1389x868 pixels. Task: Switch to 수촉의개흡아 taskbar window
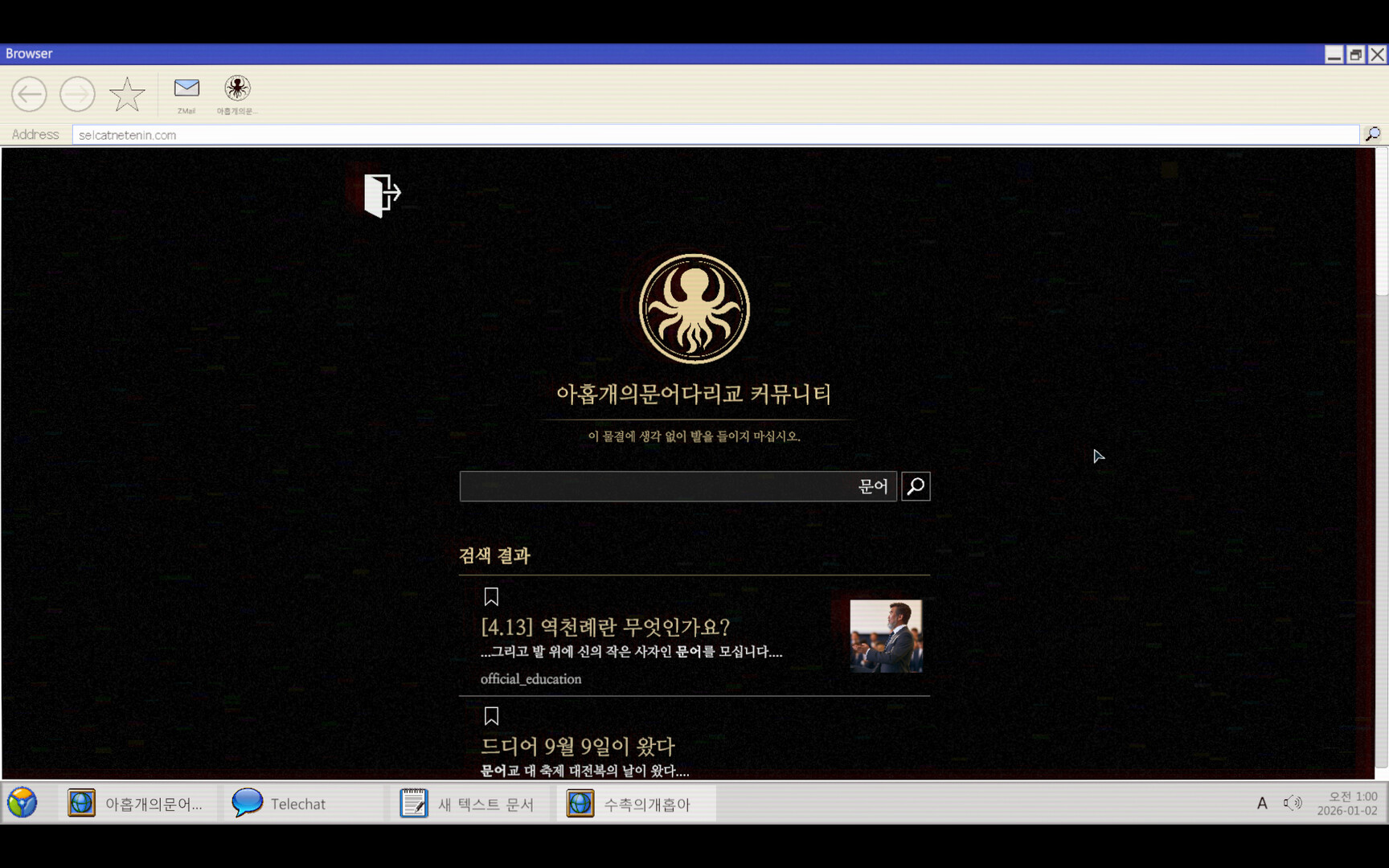click(x=636, y=804)
